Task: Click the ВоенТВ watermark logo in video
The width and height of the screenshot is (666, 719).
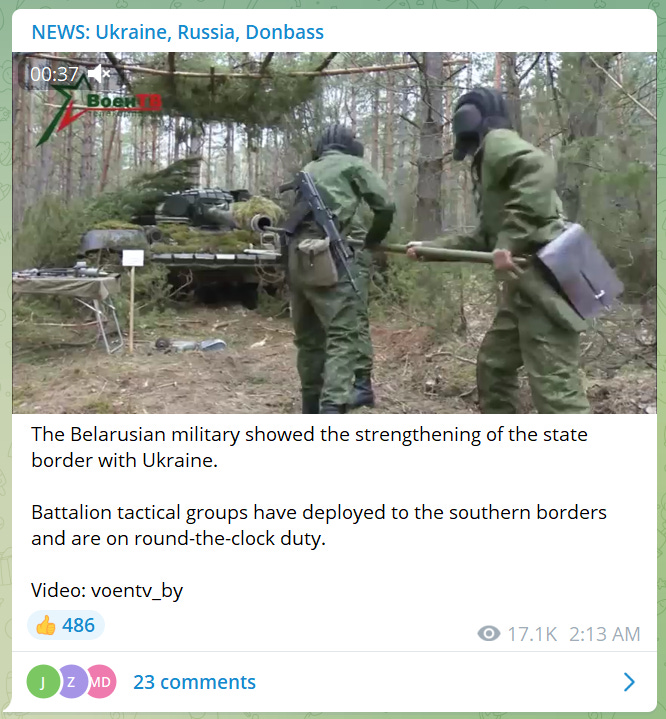Action: tap(99, 110)
